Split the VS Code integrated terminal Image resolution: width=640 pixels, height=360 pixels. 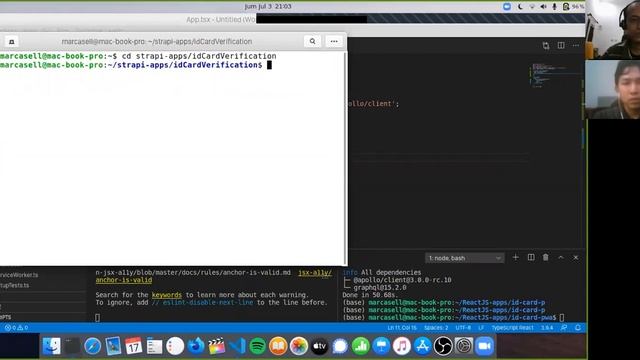coord(531,258)
